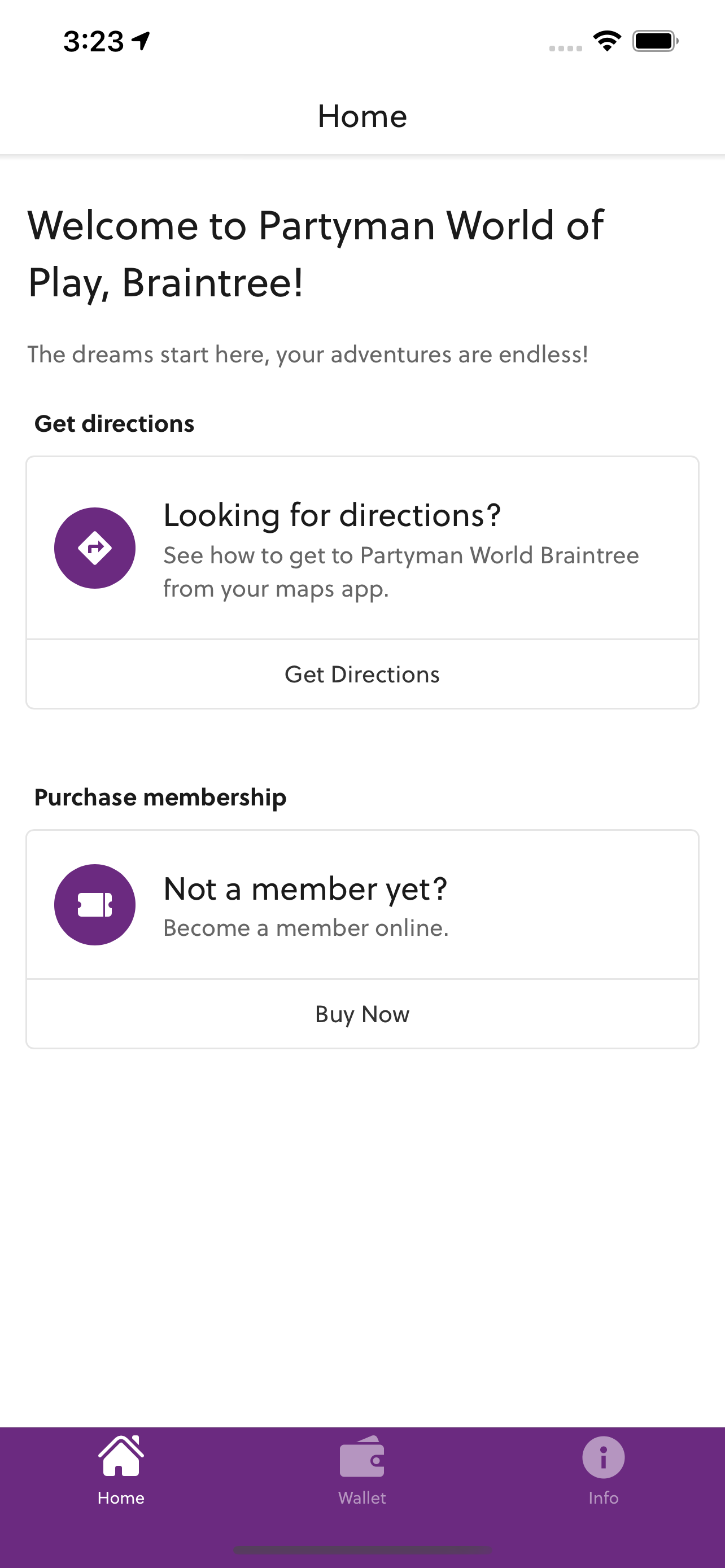The image size is (725, 1568).
Task: Tap the Home title in header
Action: (x=362, y=116)
